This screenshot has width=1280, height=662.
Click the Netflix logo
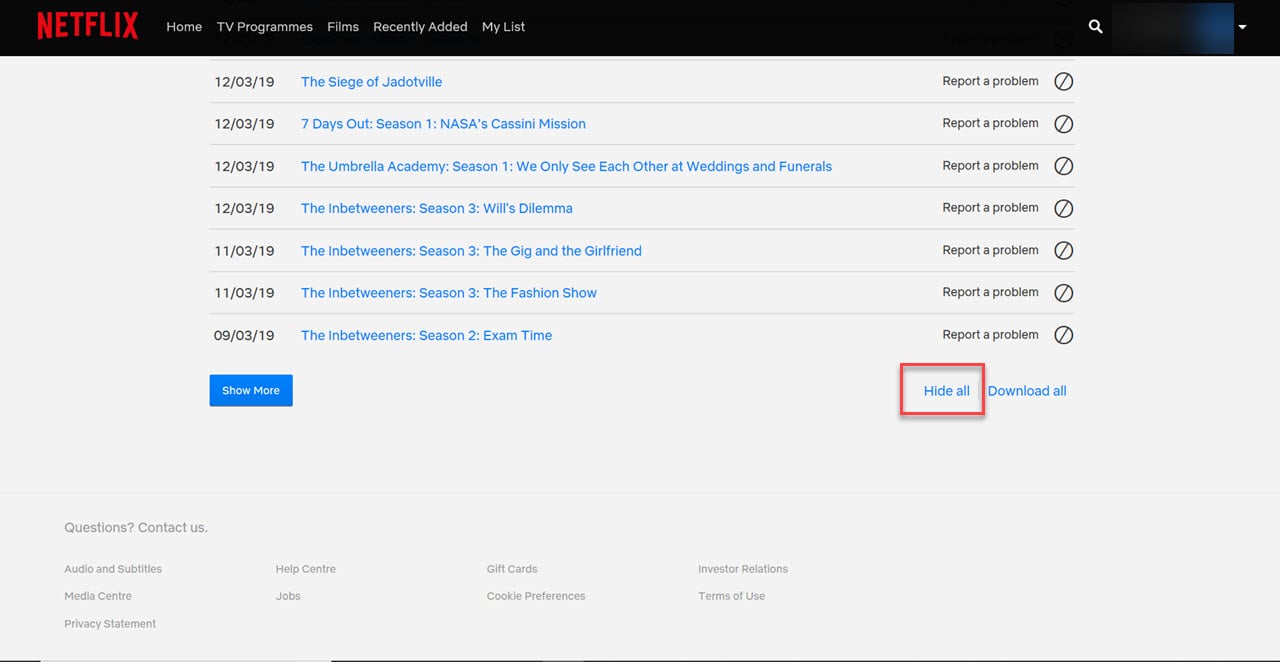[x=88, y=26]
